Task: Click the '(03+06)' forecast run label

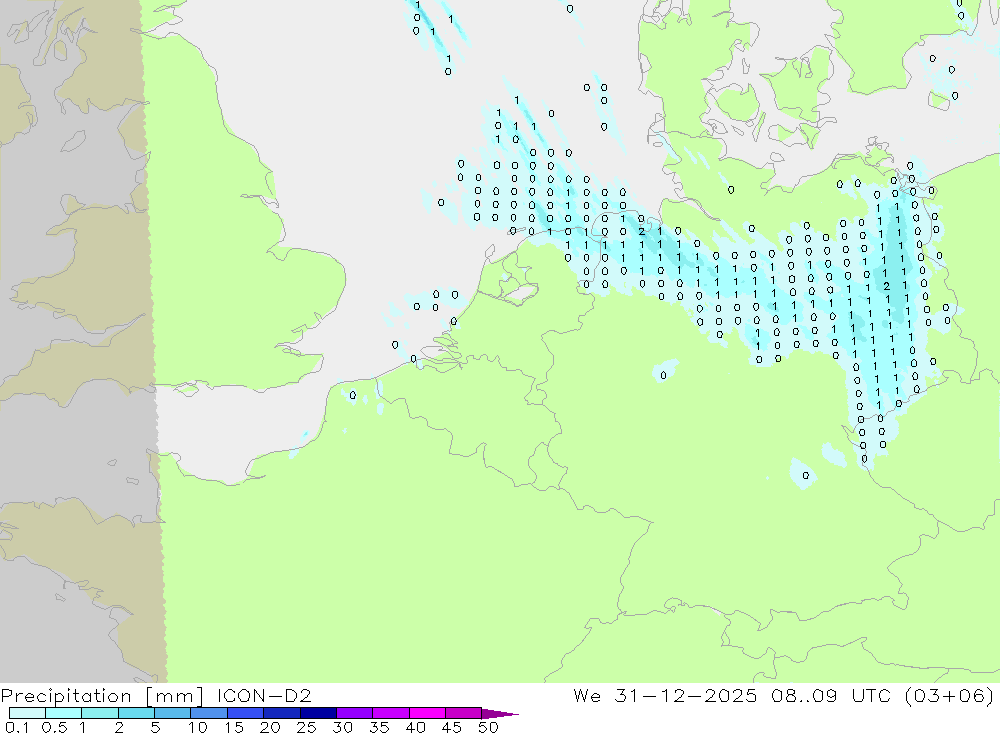Action: pos(949,695)
